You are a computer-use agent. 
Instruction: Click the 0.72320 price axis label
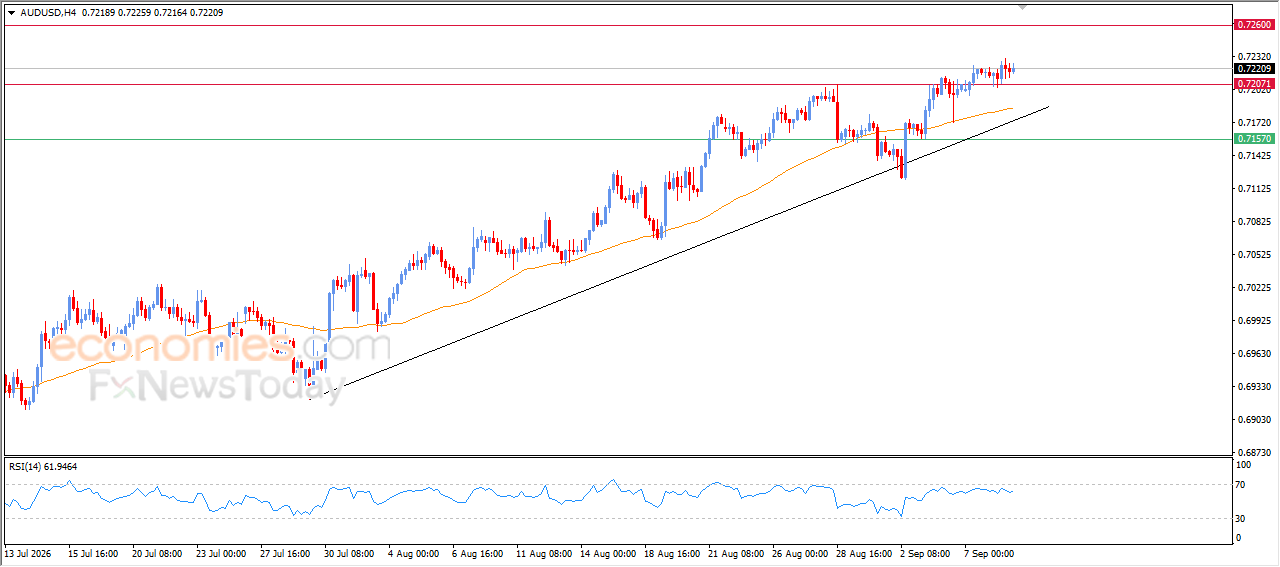pos(1254,57)
